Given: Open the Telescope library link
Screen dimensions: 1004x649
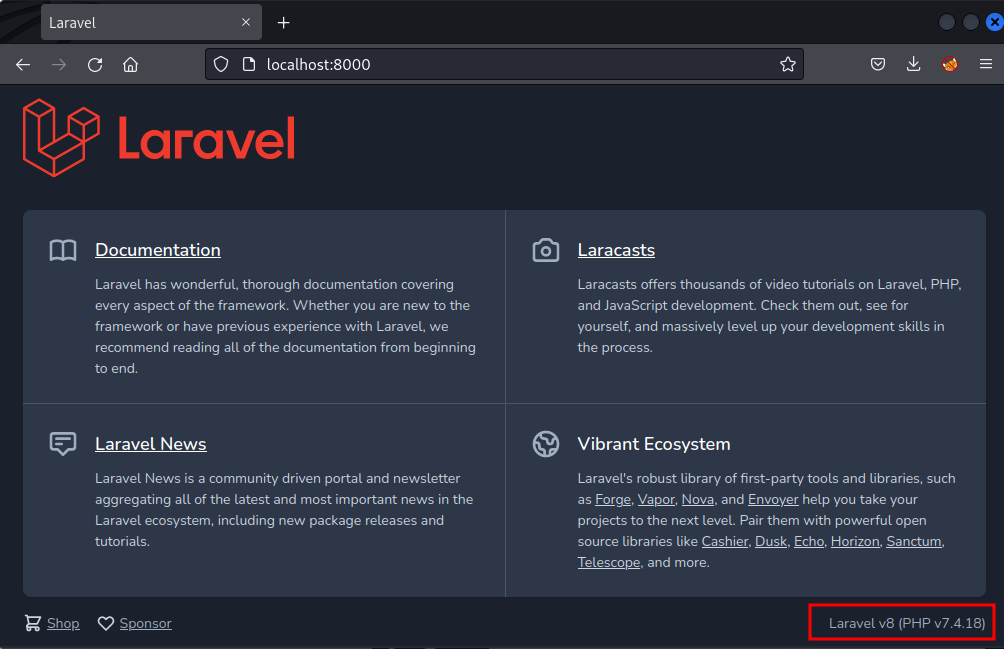Looking at the screenshot, I should point(608,563).
